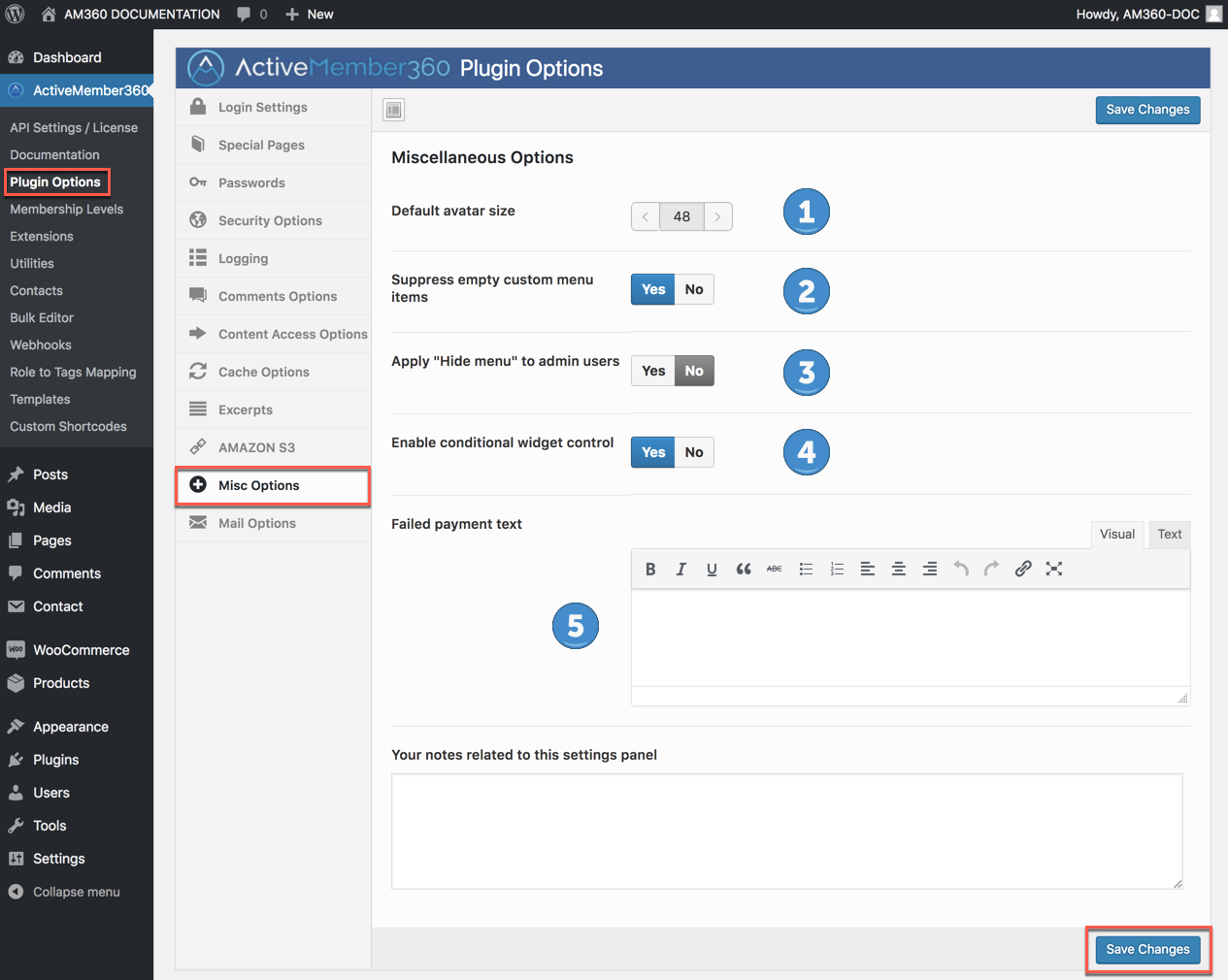Switch editor to the Visual tab
Screen dimensions: 1228x980
(x=1117, y=535)
